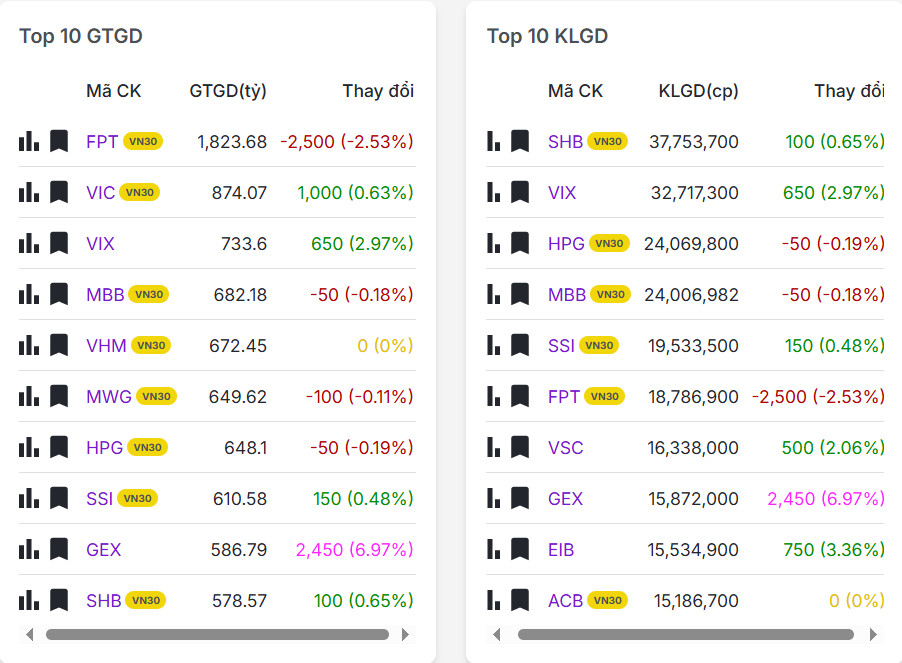Bookmark VIC stock in Top 10 GTGD
The image size is (902, 663).
59,192
